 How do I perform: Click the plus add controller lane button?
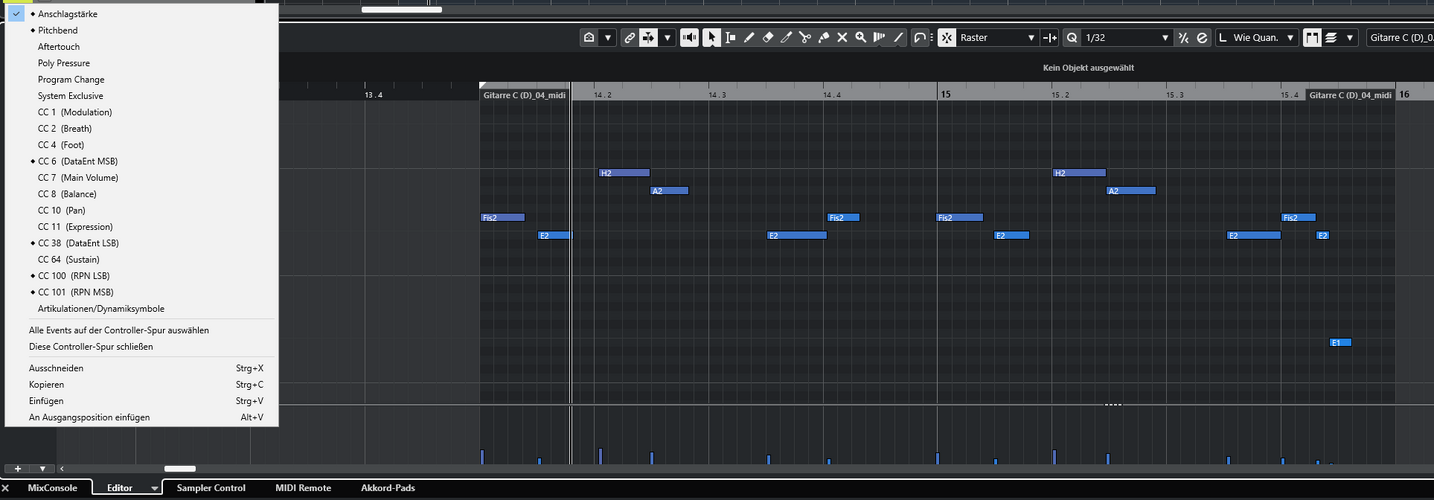point(17,468)
